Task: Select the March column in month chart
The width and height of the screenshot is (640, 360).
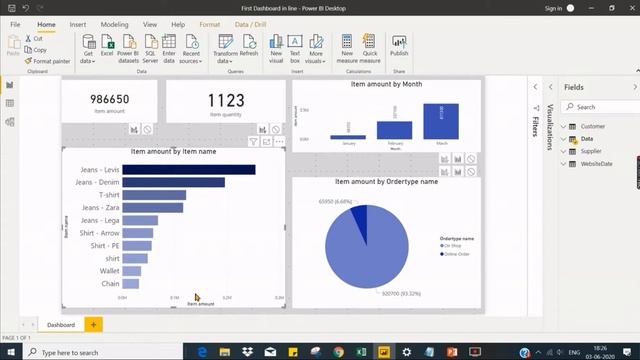Action: (441, 121)
